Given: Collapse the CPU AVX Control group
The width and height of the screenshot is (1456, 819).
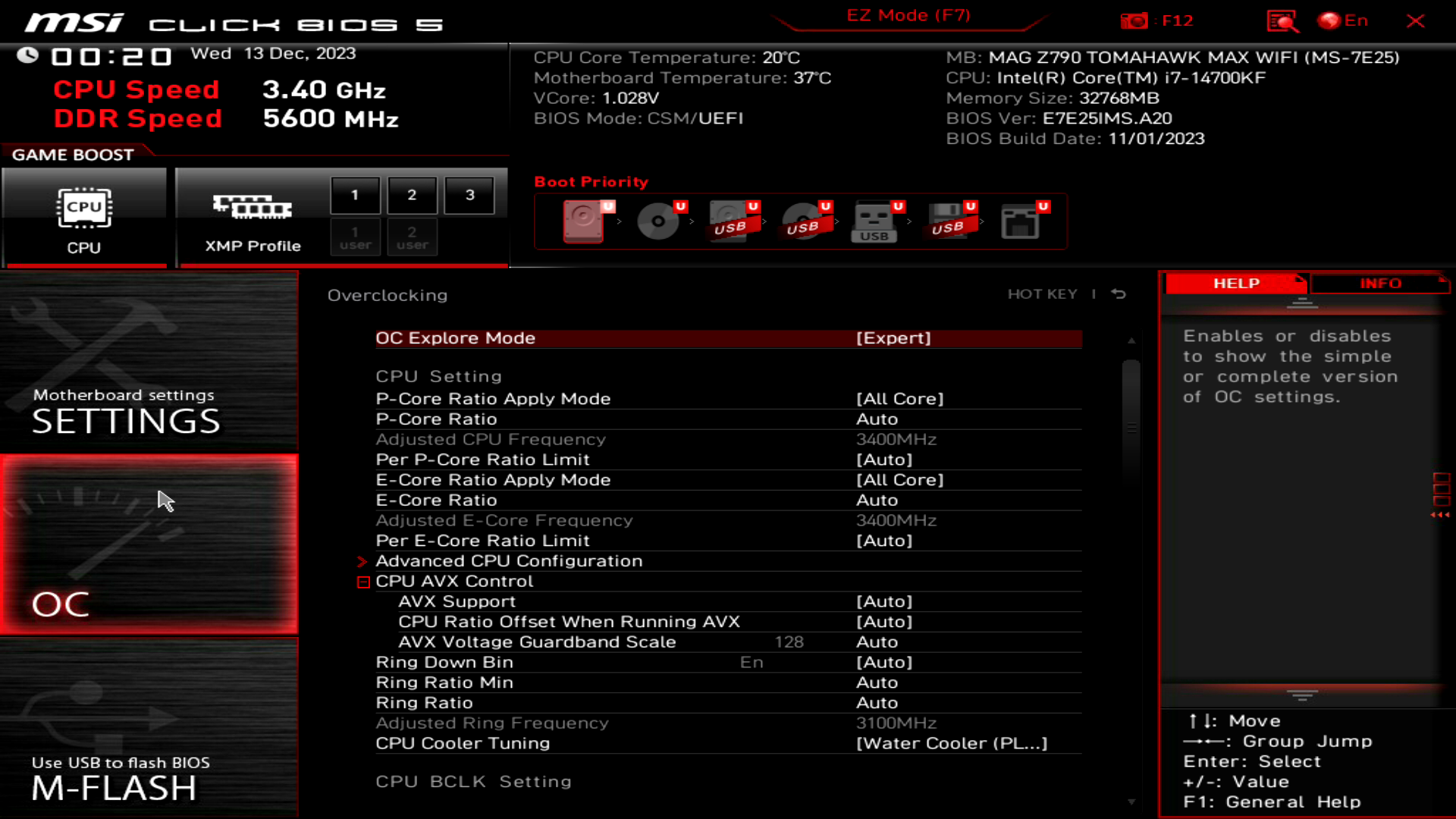Looking at the screenshot, I should [363, 582].
